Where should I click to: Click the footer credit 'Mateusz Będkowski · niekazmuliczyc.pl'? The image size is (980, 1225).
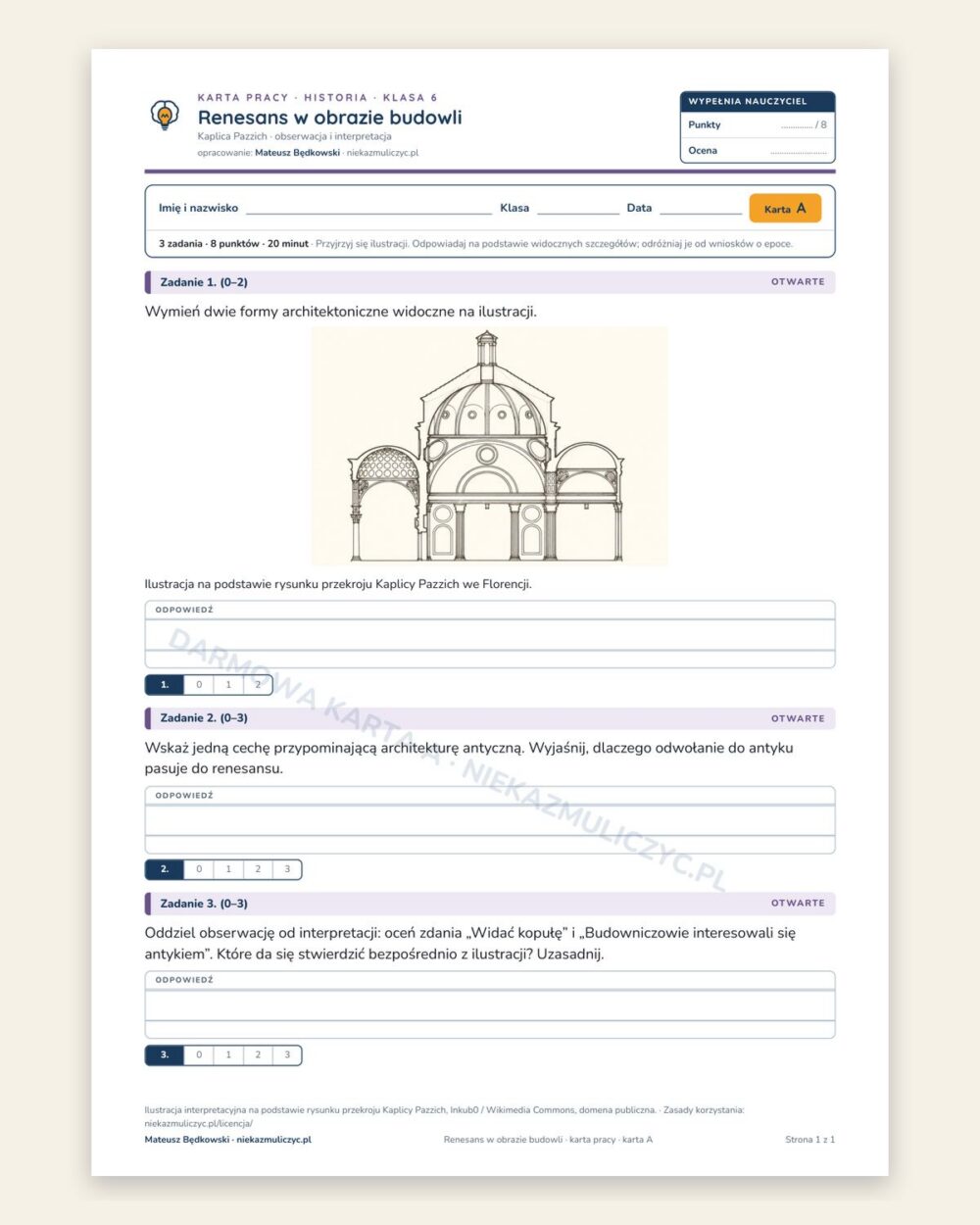(228, 1141)
